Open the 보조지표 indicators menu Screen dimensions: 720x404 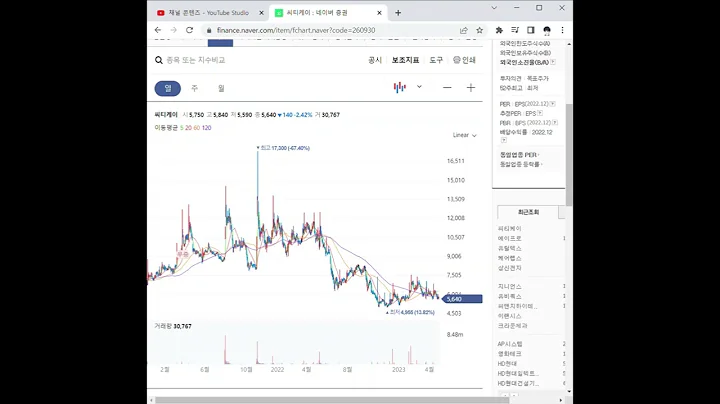(x=405, y=60)
